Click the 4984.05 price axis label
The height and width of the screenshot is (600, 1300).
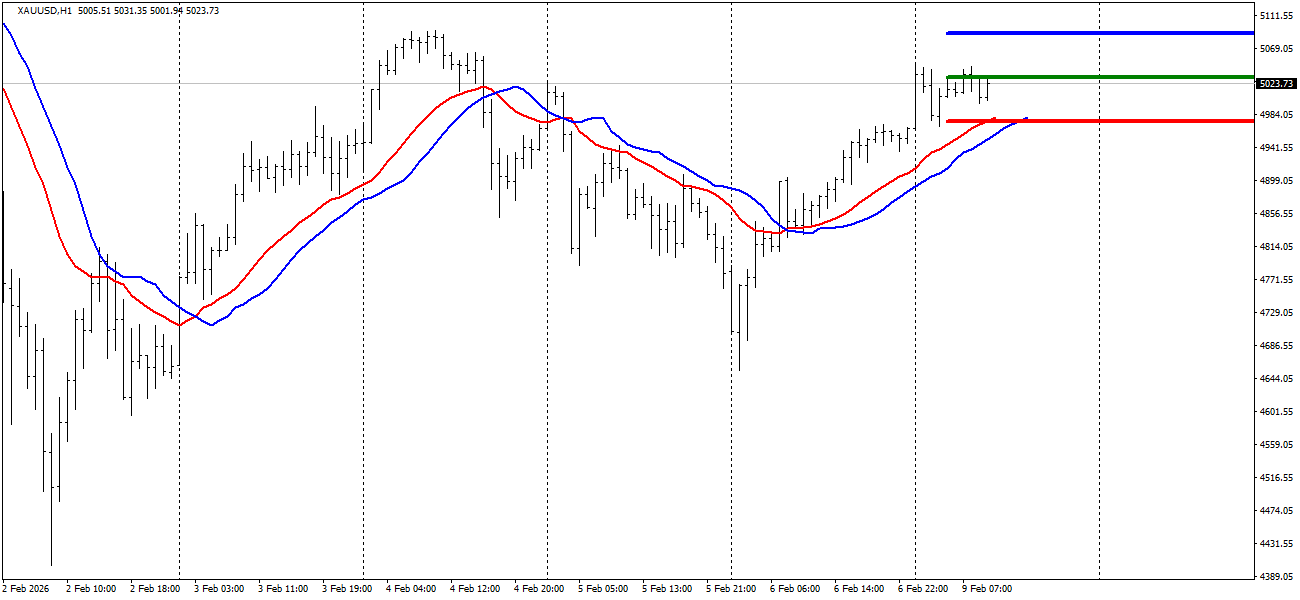point(1277,115)
